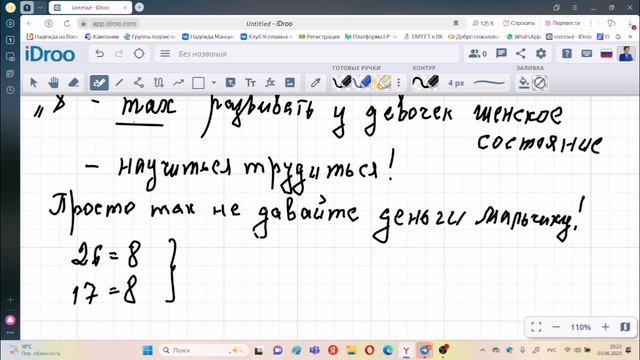
Task: Select the arrow line tool
Action: click(x=178, y=83)
